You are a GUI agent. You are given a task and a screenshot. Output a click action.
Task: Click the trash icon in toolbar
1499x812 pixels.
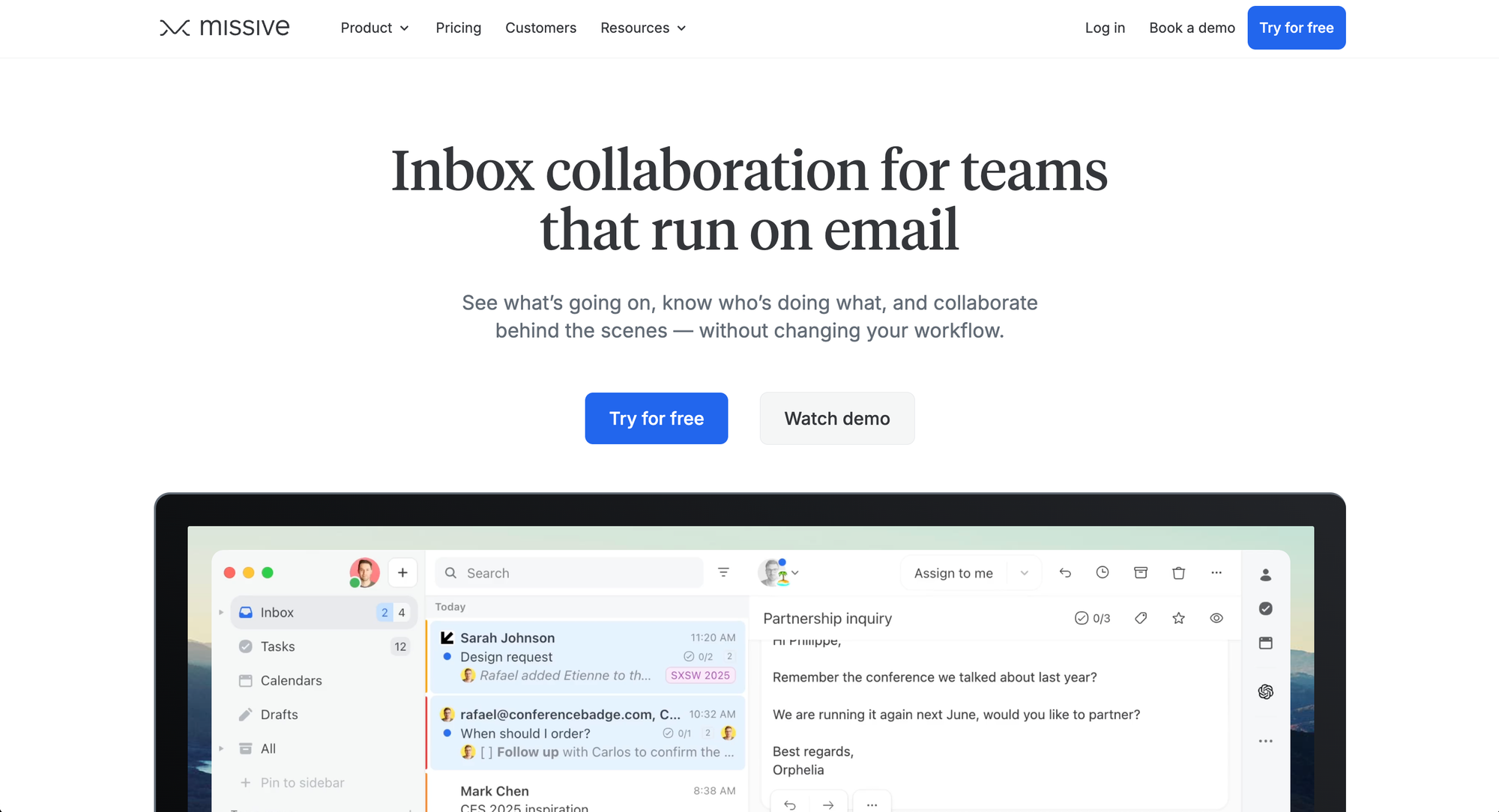(x=1178, y=573)
